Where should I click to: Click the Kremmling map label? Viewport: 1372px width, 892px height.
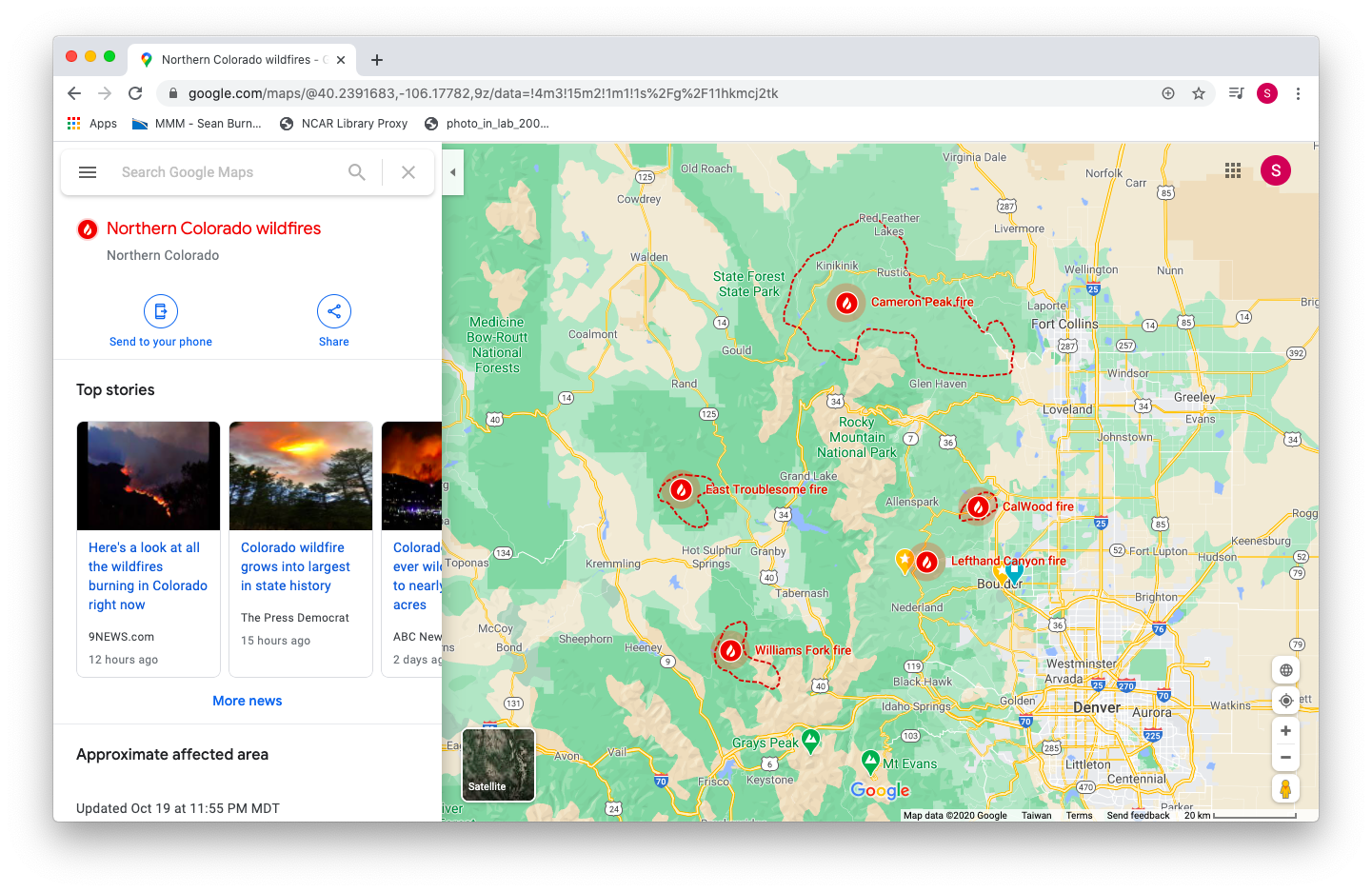click(x=613, y=564)
